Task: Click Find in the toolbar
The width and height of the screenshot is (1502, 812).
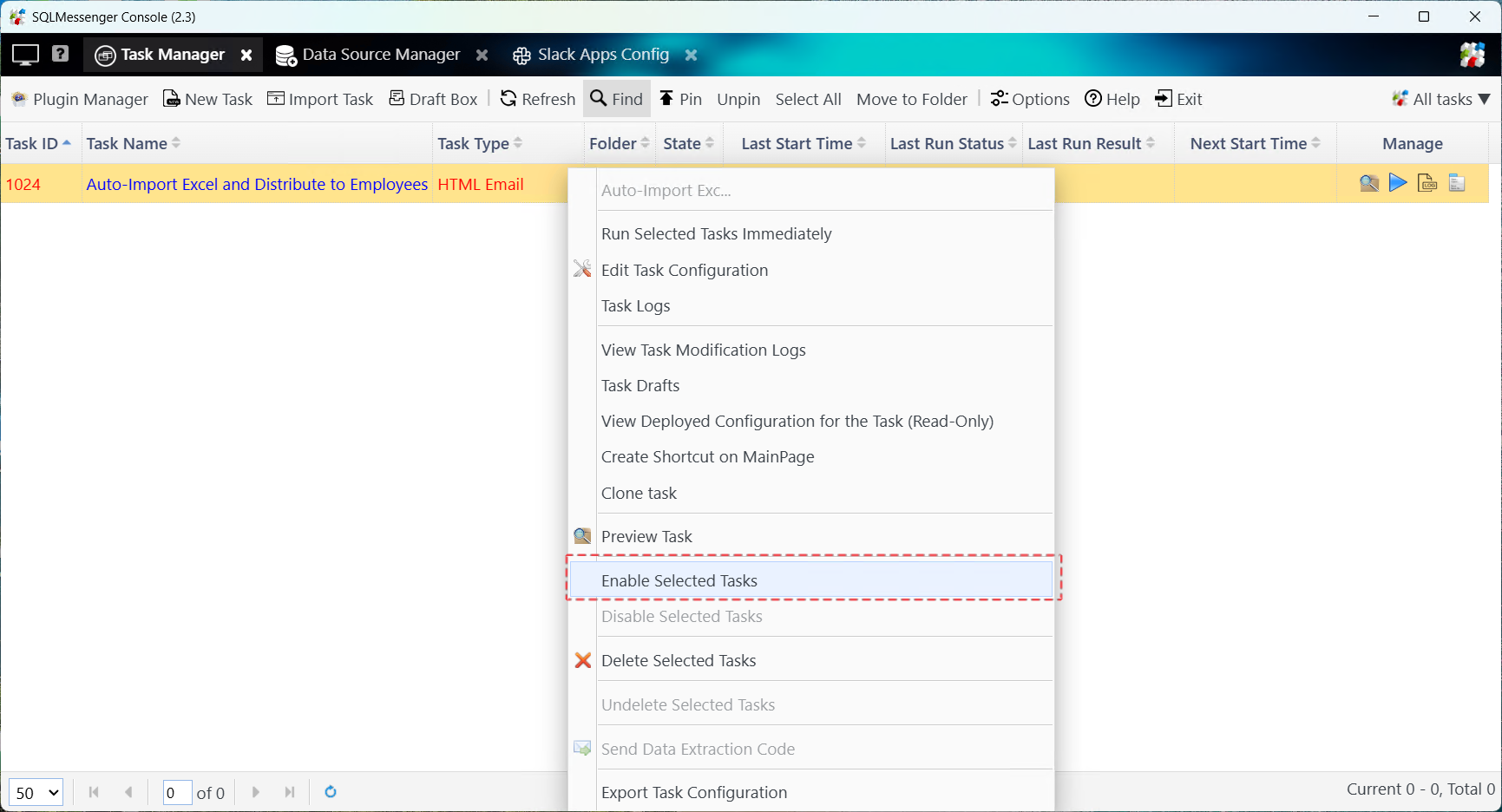Action: (x=617, y=99)
